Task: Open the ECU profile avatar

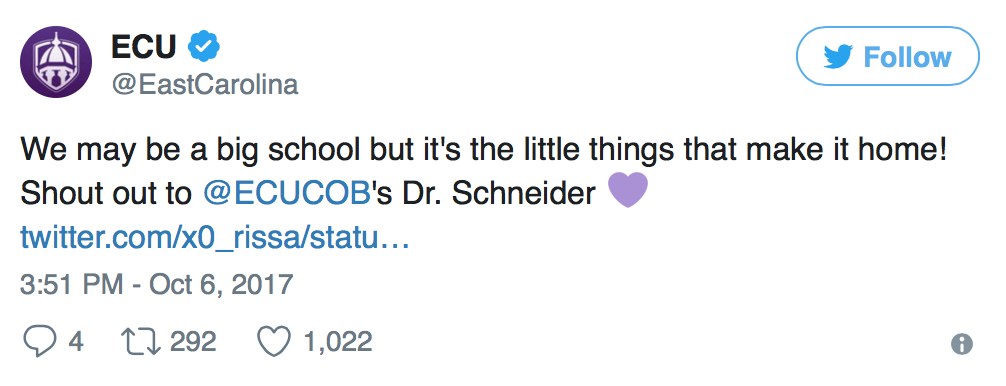Action: pos(56,62)
